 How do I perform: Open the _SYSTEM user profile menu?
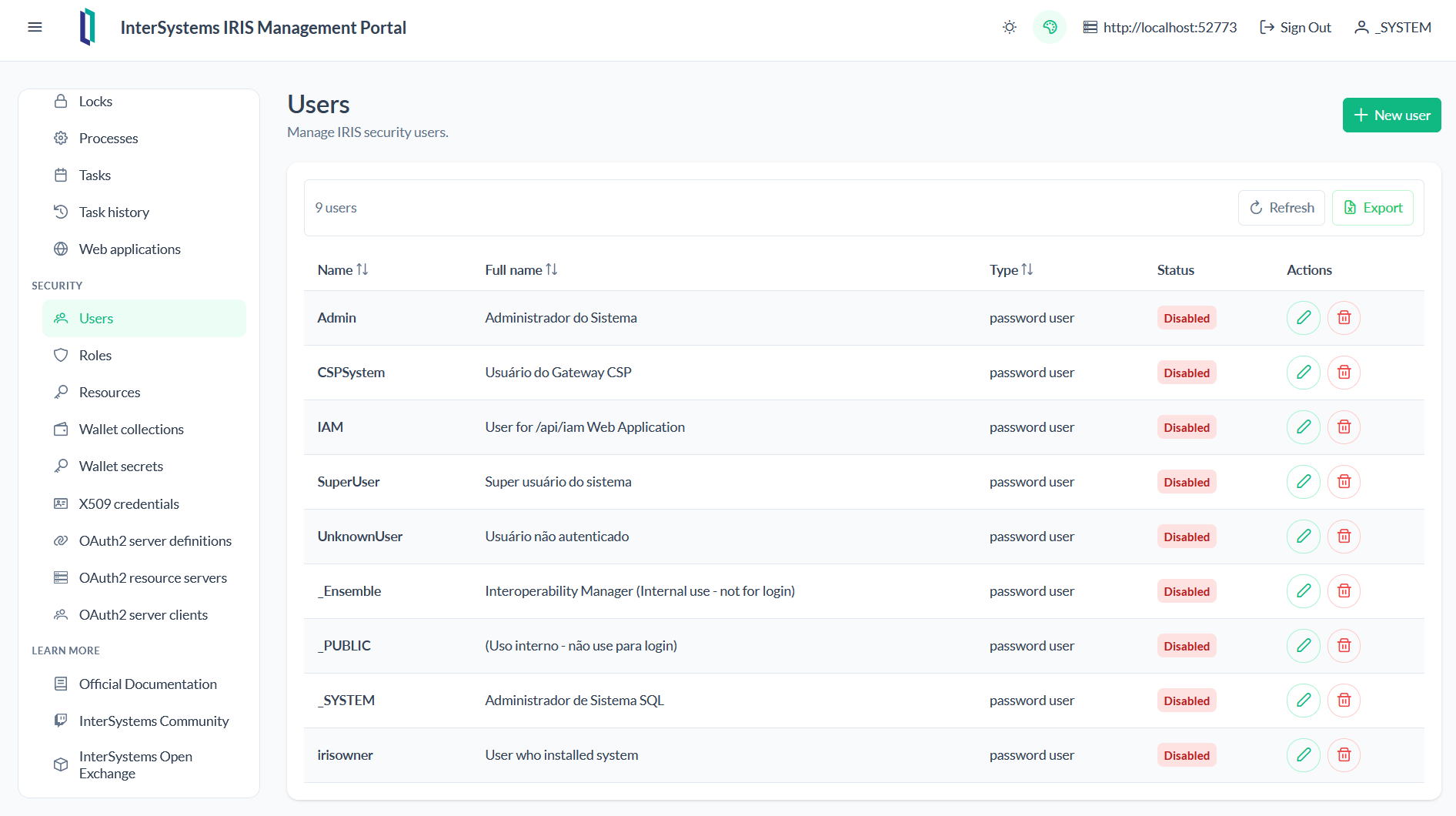(1393, 28)
